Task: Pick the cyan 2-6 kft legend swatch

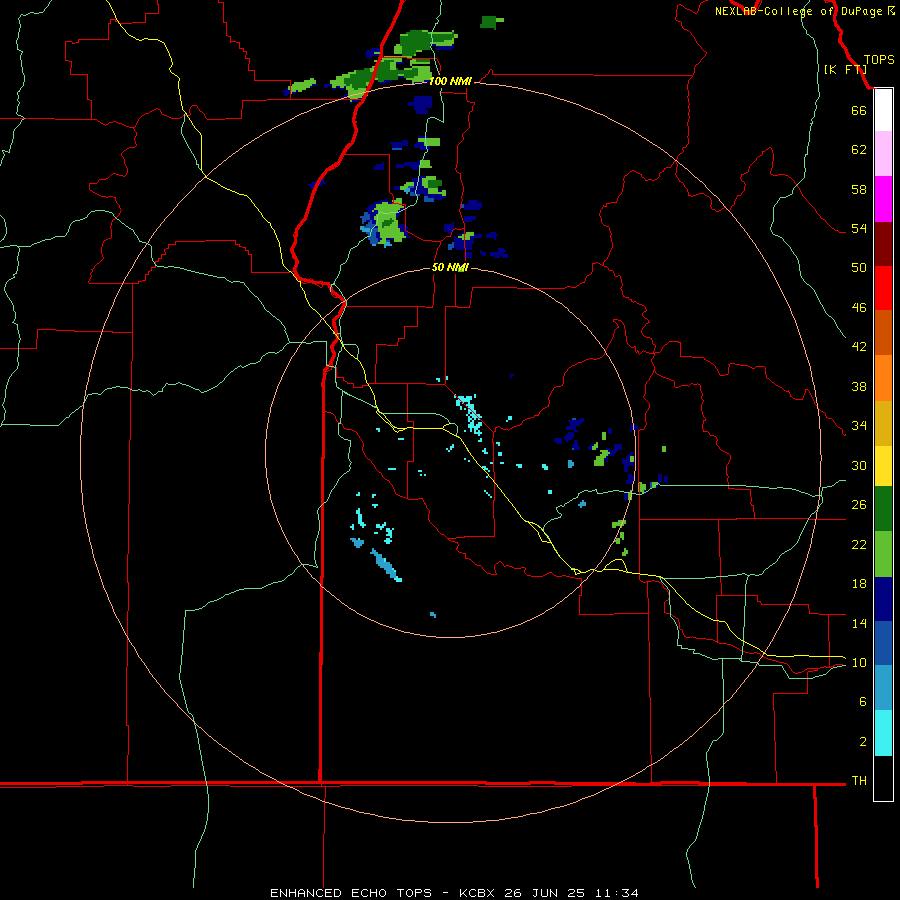Action: pyautogui.click(x=883, y=733)
